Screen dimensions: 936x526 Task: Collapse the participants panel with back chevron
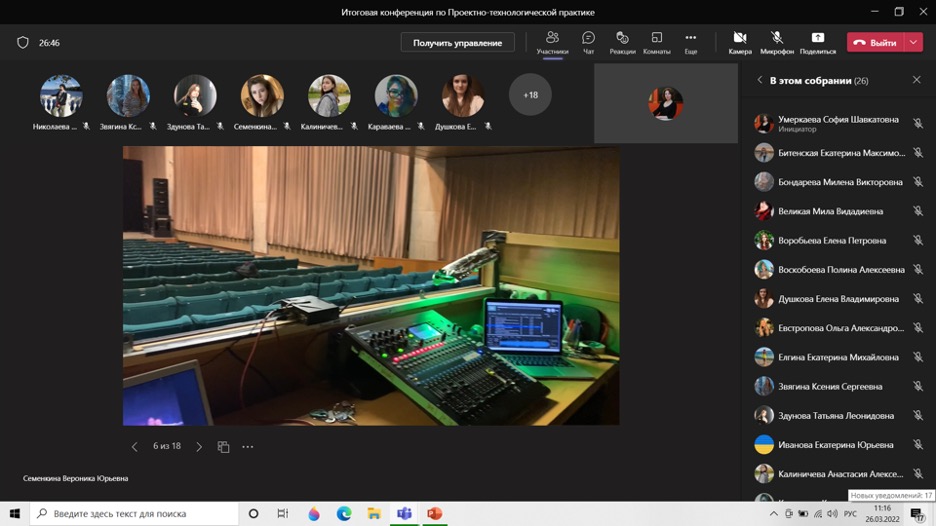click(759, 80)
